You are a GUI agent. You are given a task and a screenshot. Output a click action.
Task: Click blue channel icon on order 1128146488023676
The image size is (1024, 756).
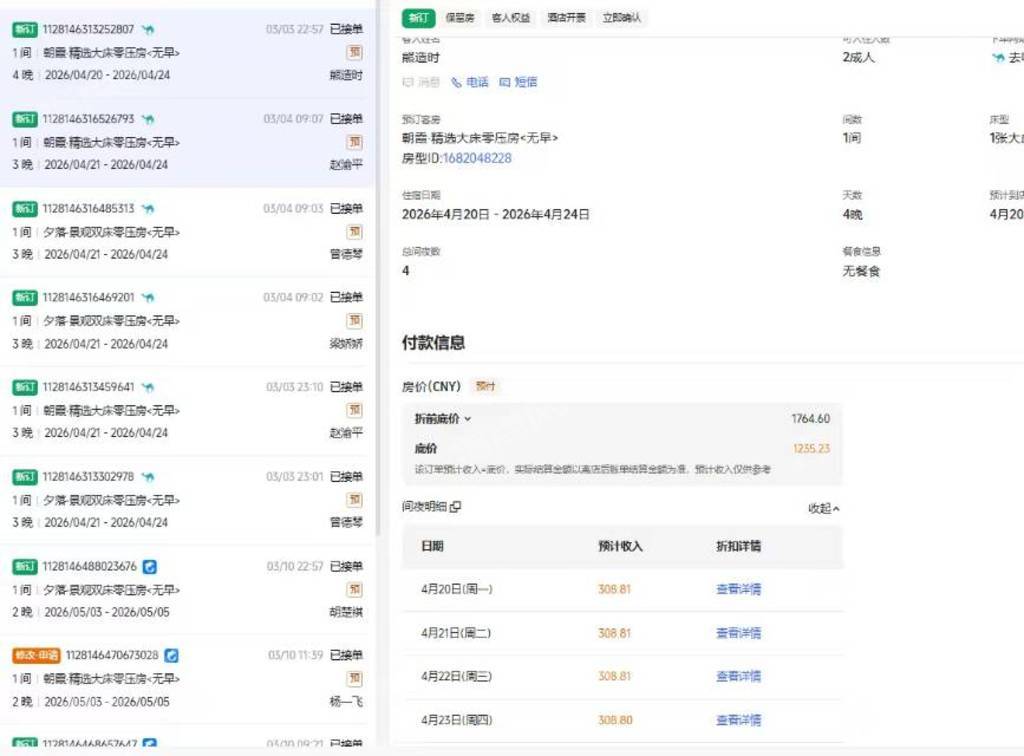[x=149, y=566]
